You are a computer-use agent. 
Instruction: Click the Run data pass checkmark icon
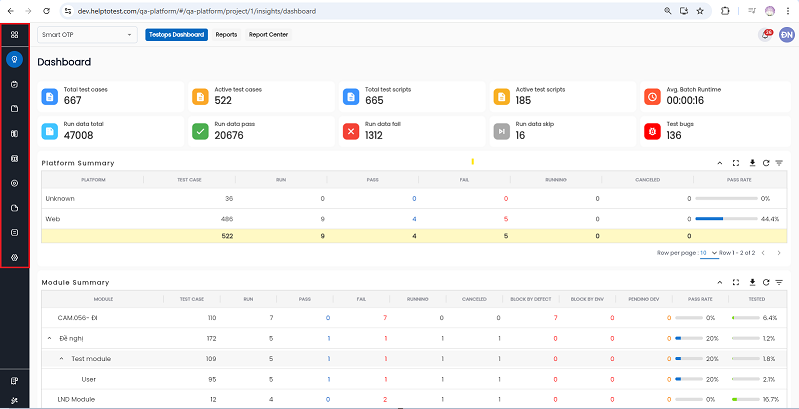199,131
